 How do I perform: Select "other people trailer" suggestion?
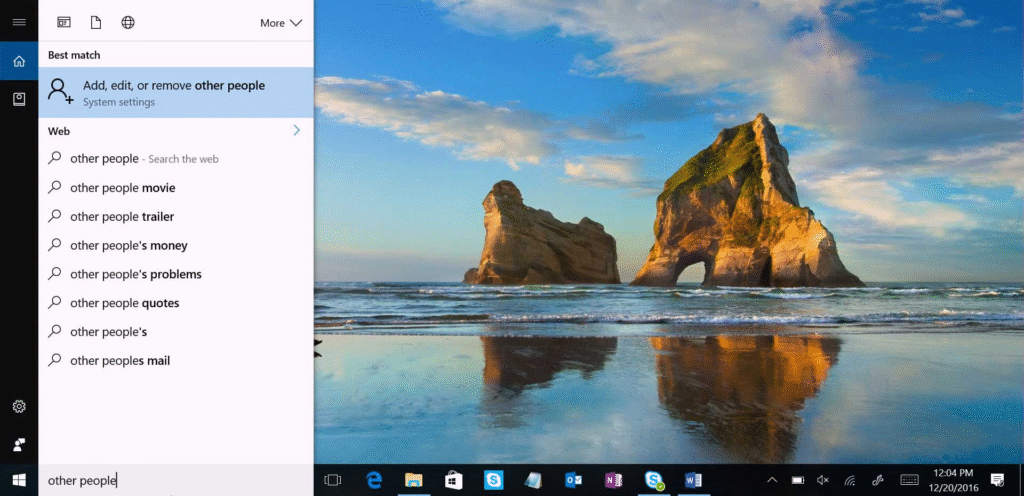(x=176, y=217)
